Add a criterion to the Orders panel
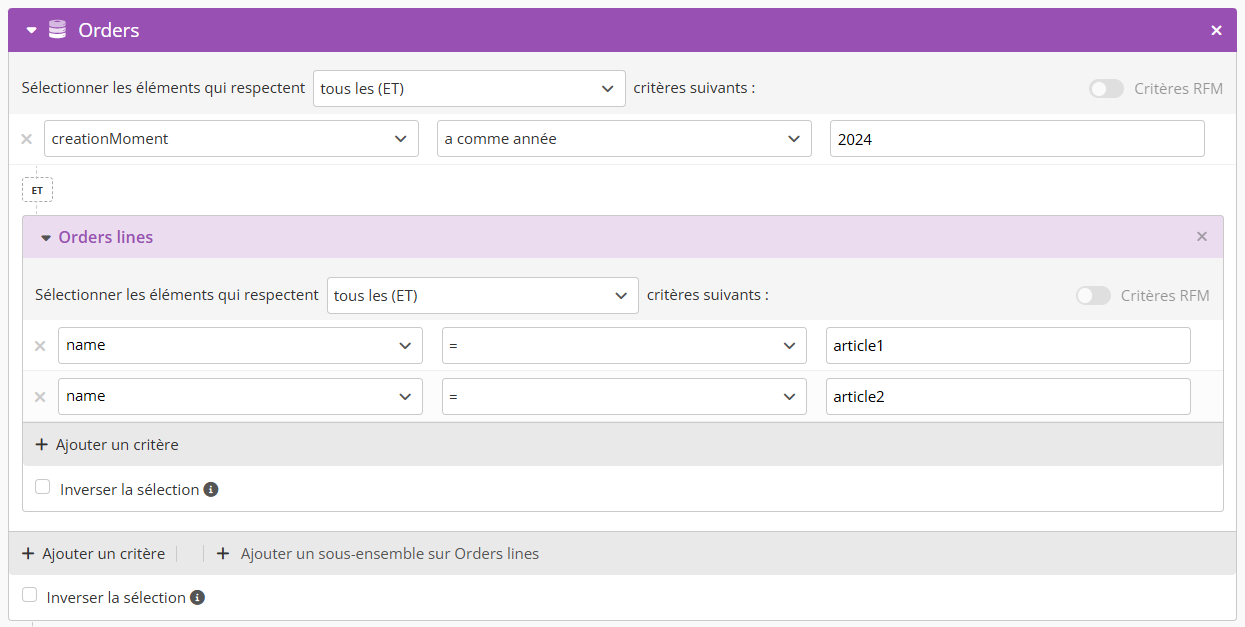 click(93, 553)
